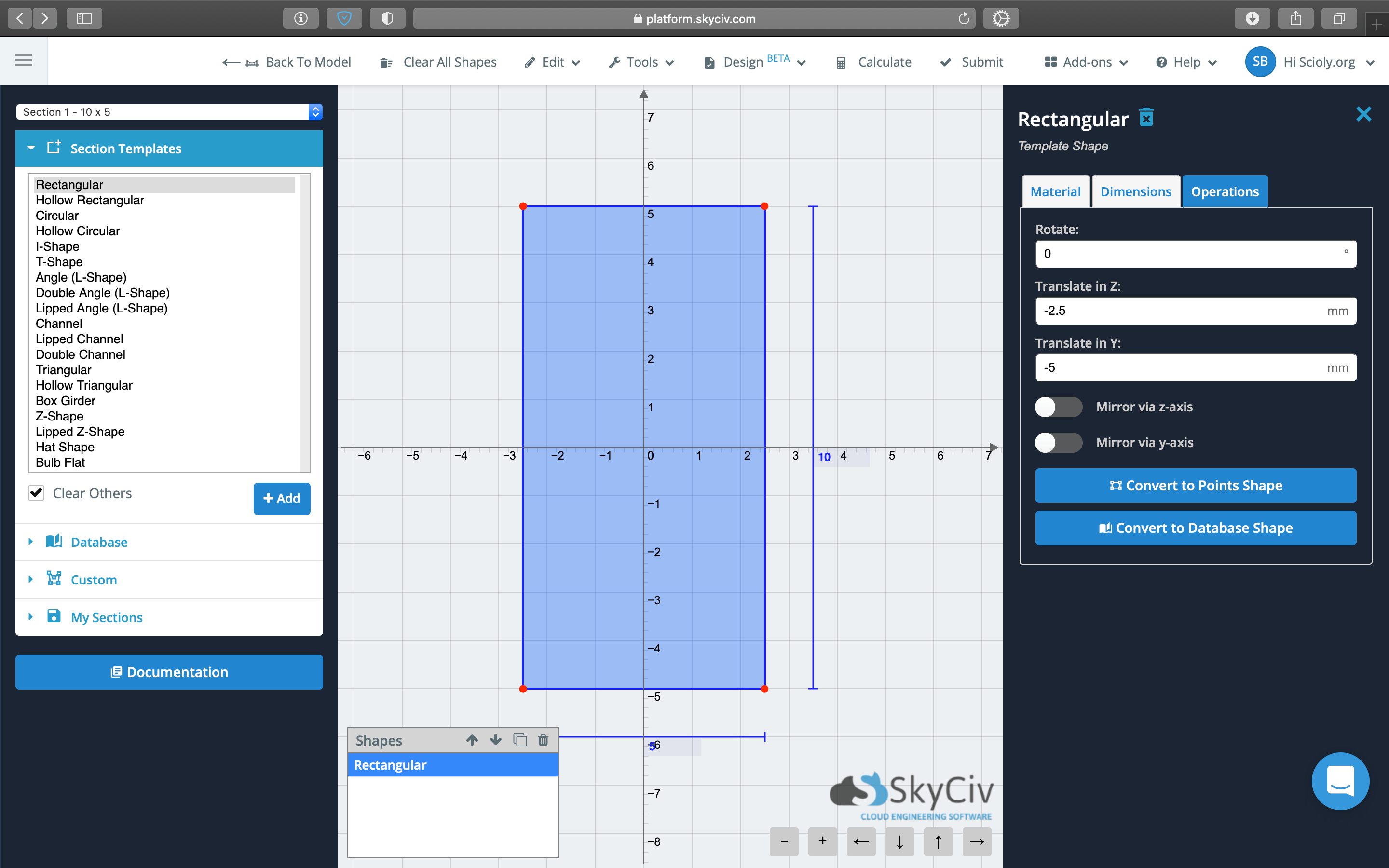Expand the Database section
1389x868 pixels.
pyautogui.click(x=99, y=542)
